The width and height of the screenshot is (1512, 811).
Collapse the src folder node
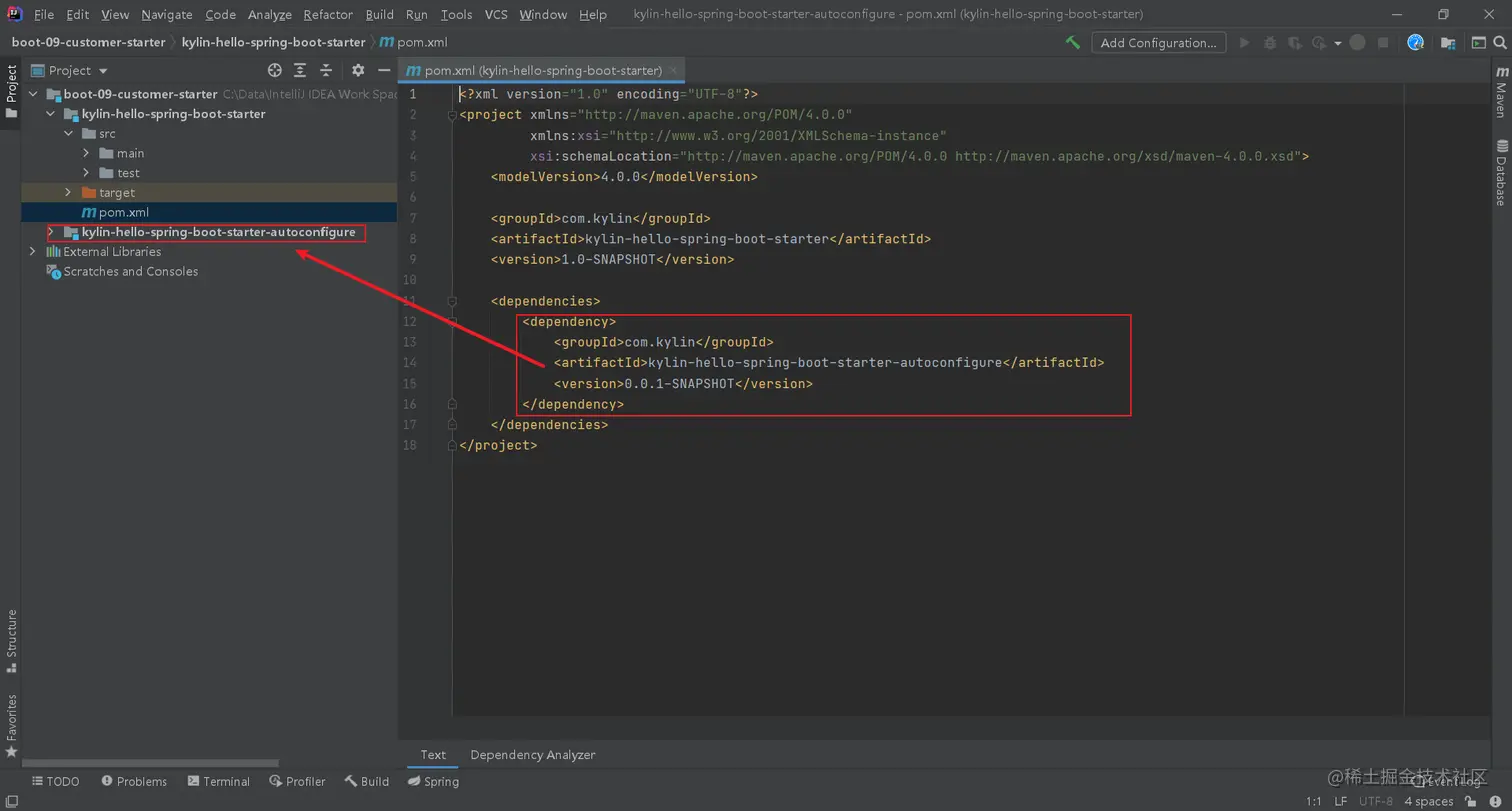(x=68, y=133)
